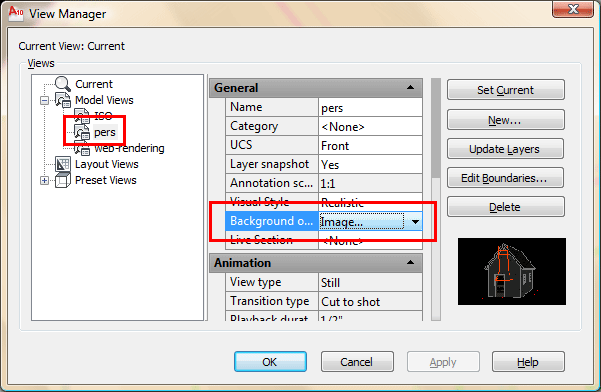Click the 'Annotation sc...' property label
The height and width of the screenshot is (392, 601).
pos(271,183)
